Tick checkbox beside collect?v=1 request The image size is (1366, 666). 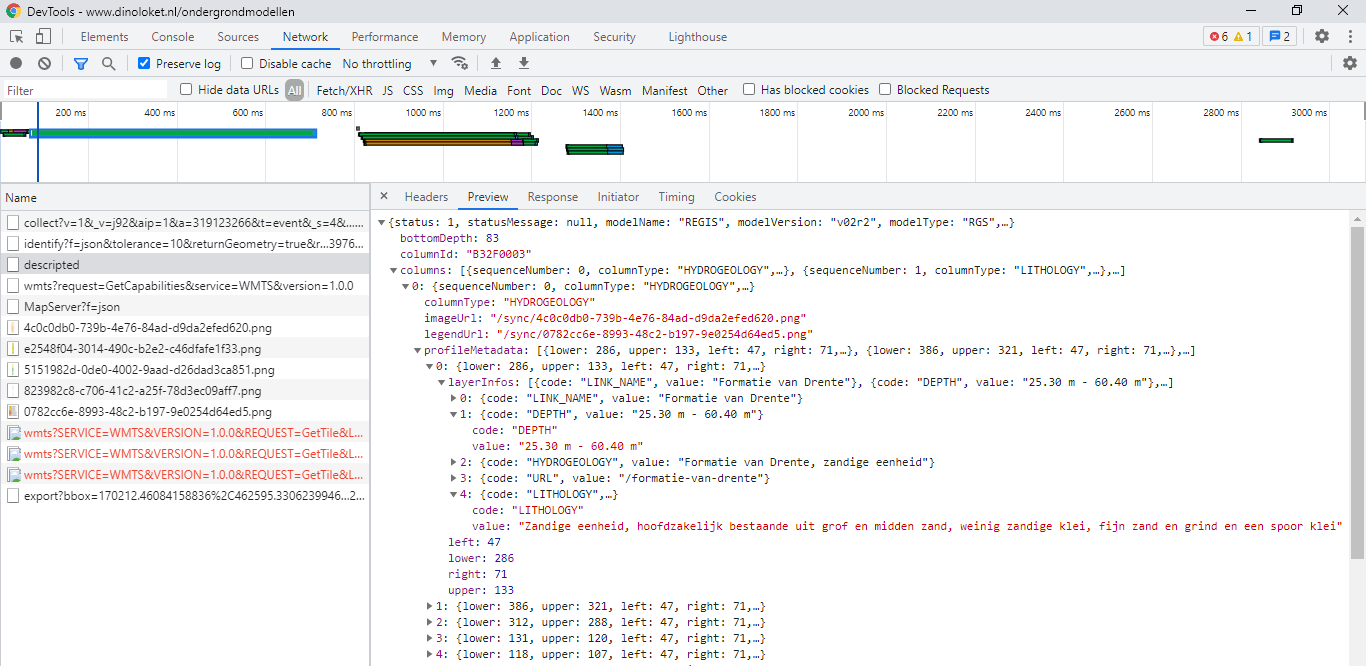pos(14,223)
